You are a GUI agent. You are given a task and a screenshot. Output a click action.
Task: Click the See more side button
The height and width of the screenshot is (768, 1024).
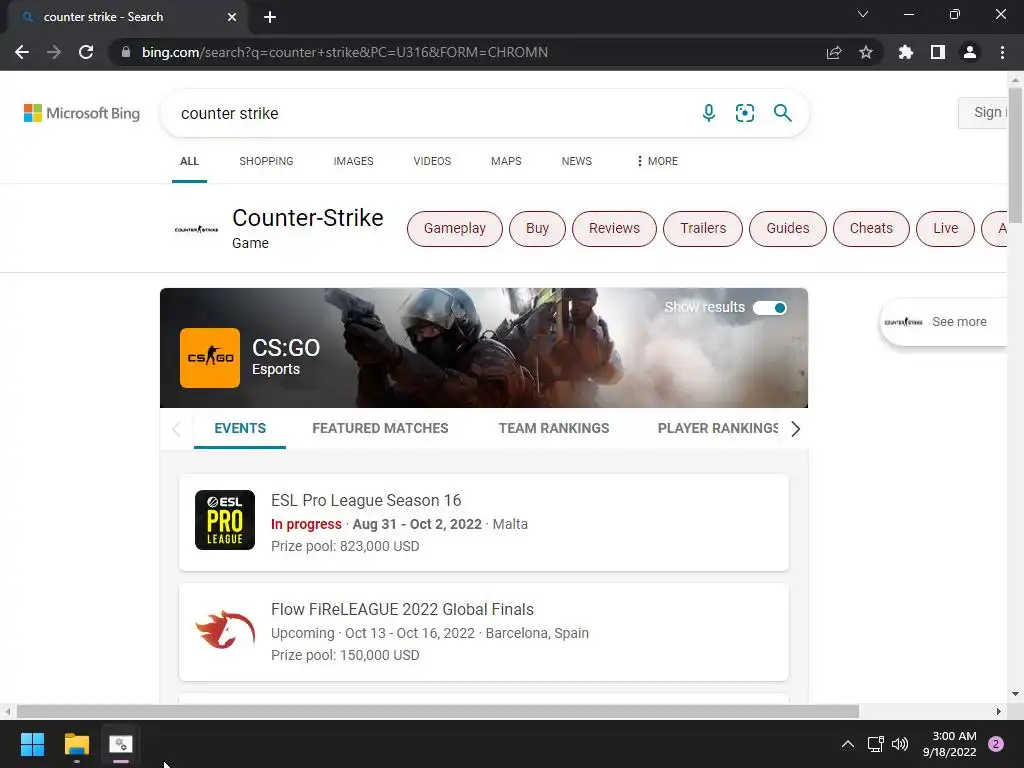coord(944,322)
